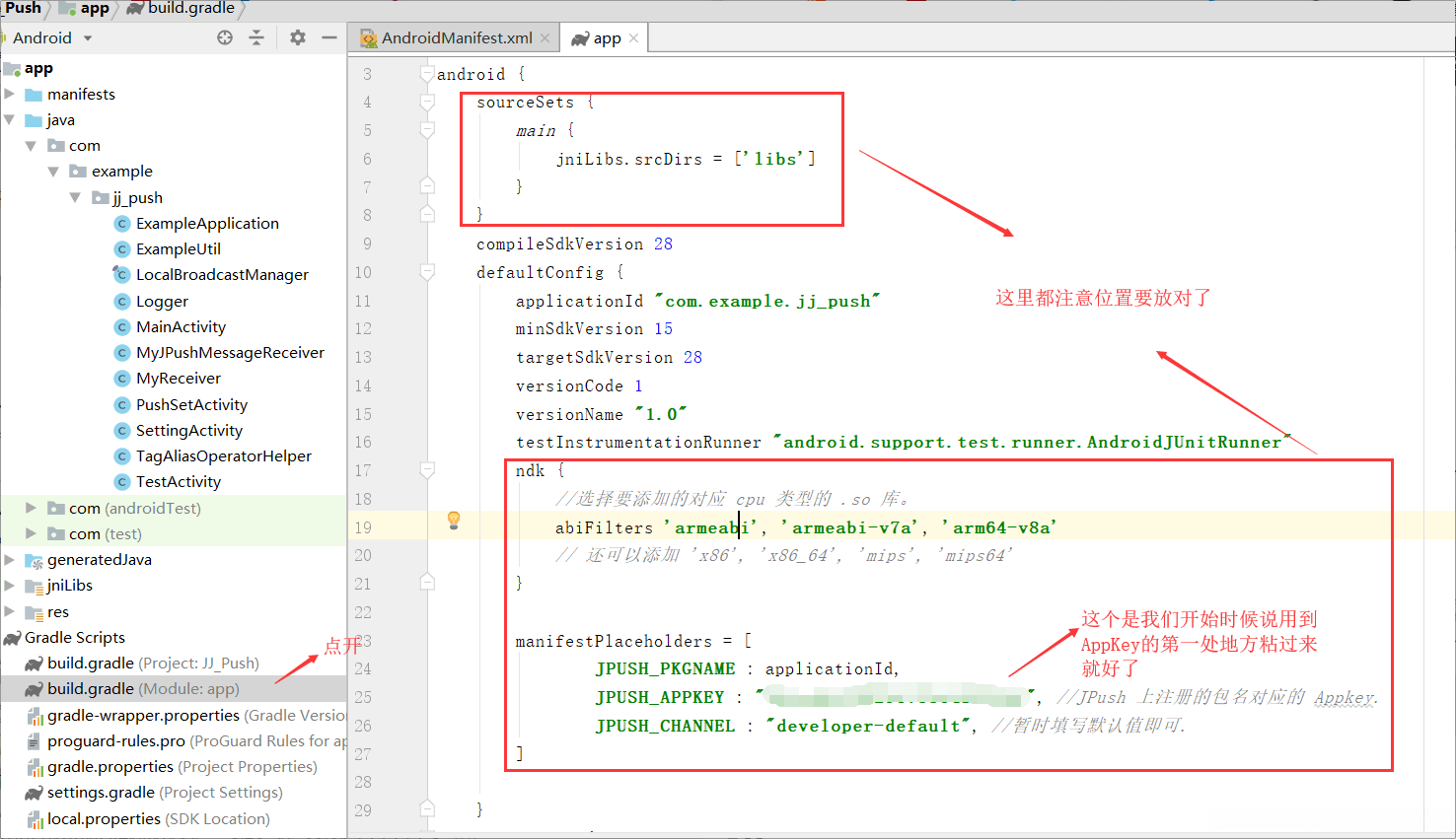Switch to the AndroidManifest.xml tab
The image size is (1456, 839).
point(457,38)
